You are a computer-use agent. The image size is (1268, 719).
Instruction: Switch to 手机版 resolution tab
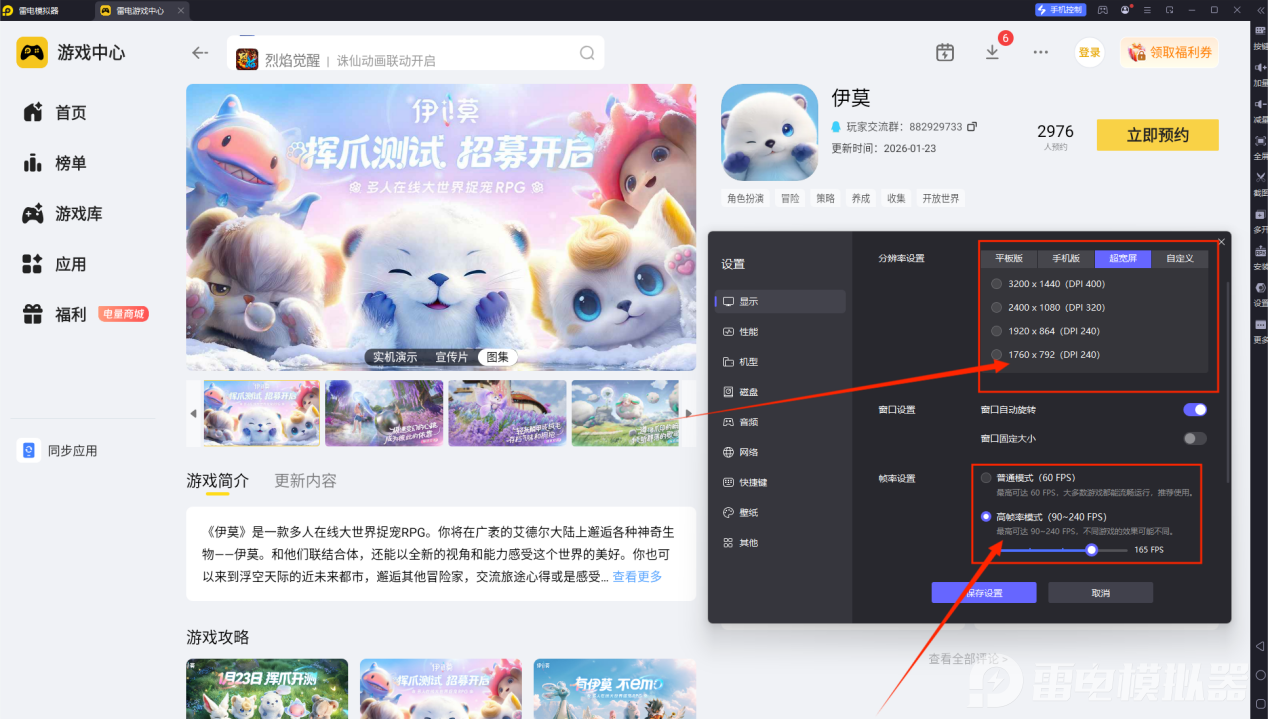coord(1066,258)
